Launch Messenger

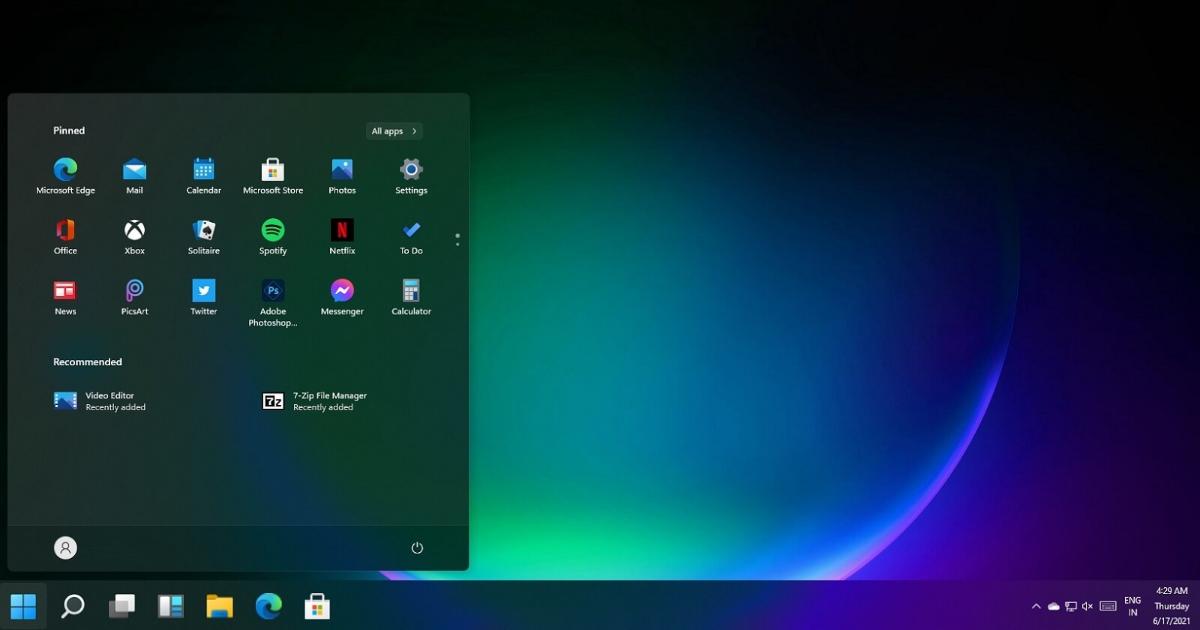(342, 290)
